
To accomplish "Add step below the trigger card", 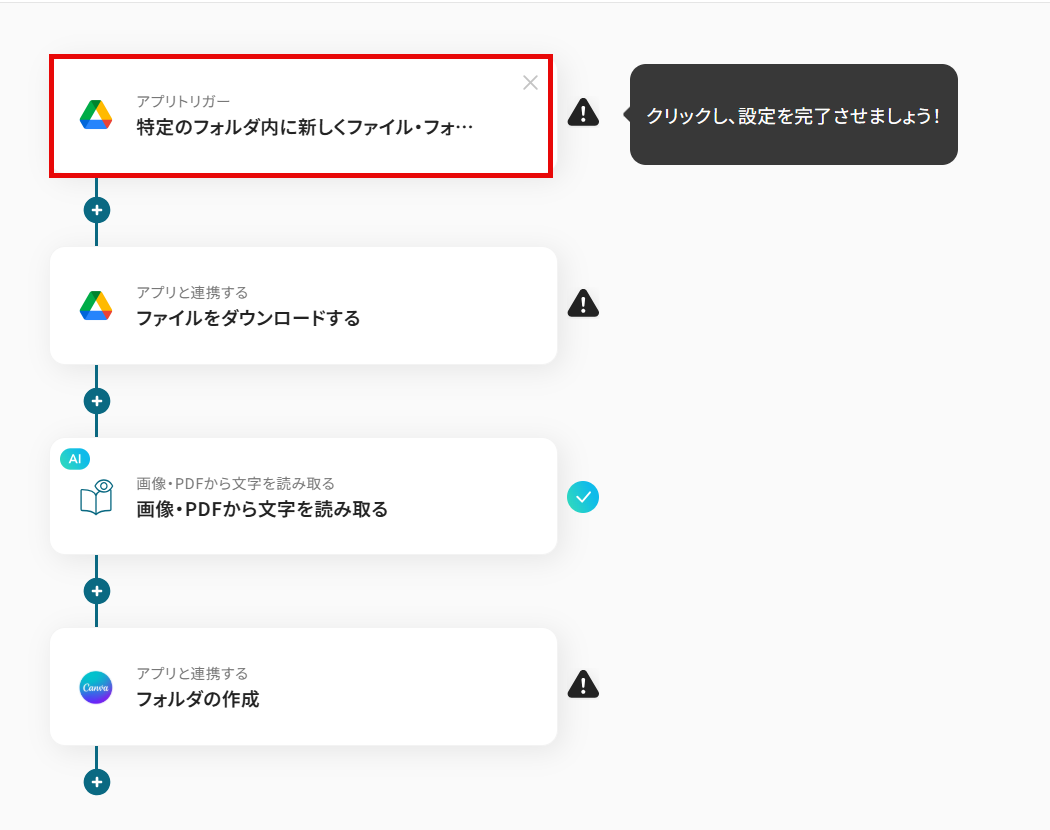I will tap(97, 210).
